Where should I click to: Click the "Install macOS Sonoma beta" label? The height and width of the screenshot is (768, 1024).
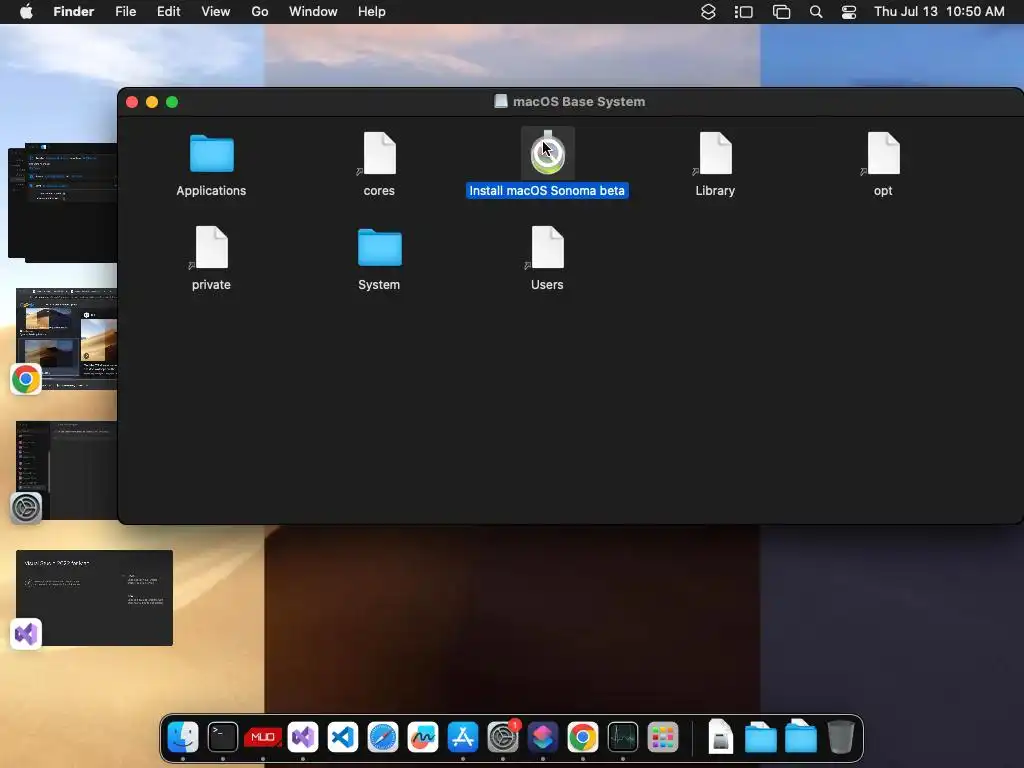pos(547,191)
